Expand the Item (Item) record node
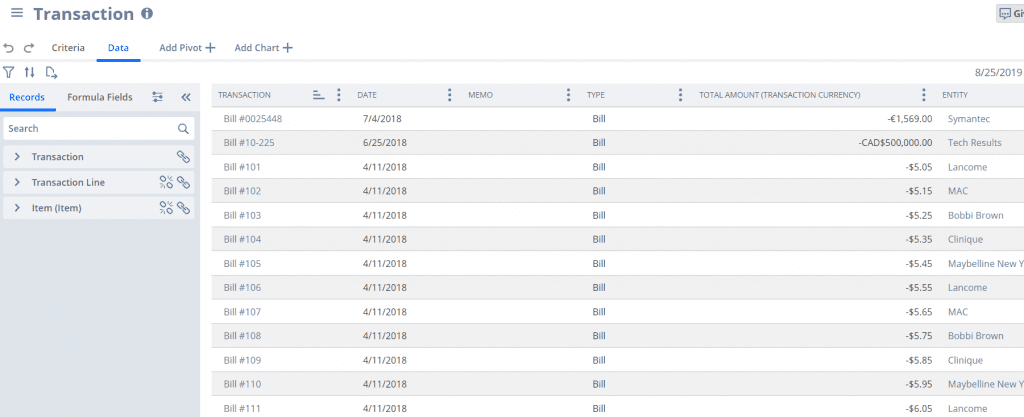 point(17,208)
